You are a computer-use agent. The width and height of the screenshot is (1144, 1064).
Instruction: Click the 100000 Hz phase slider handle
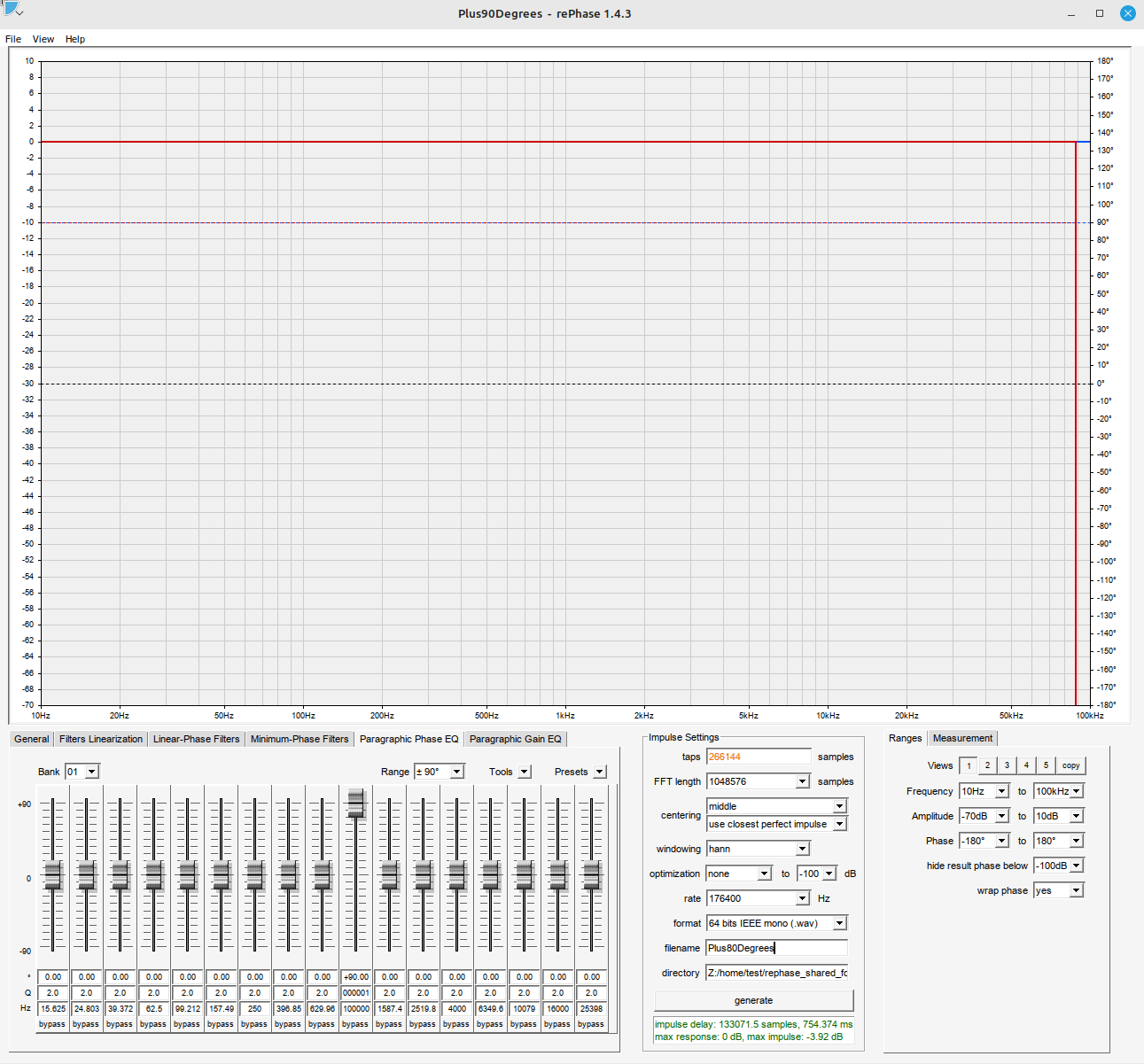(x=355, y=804)
